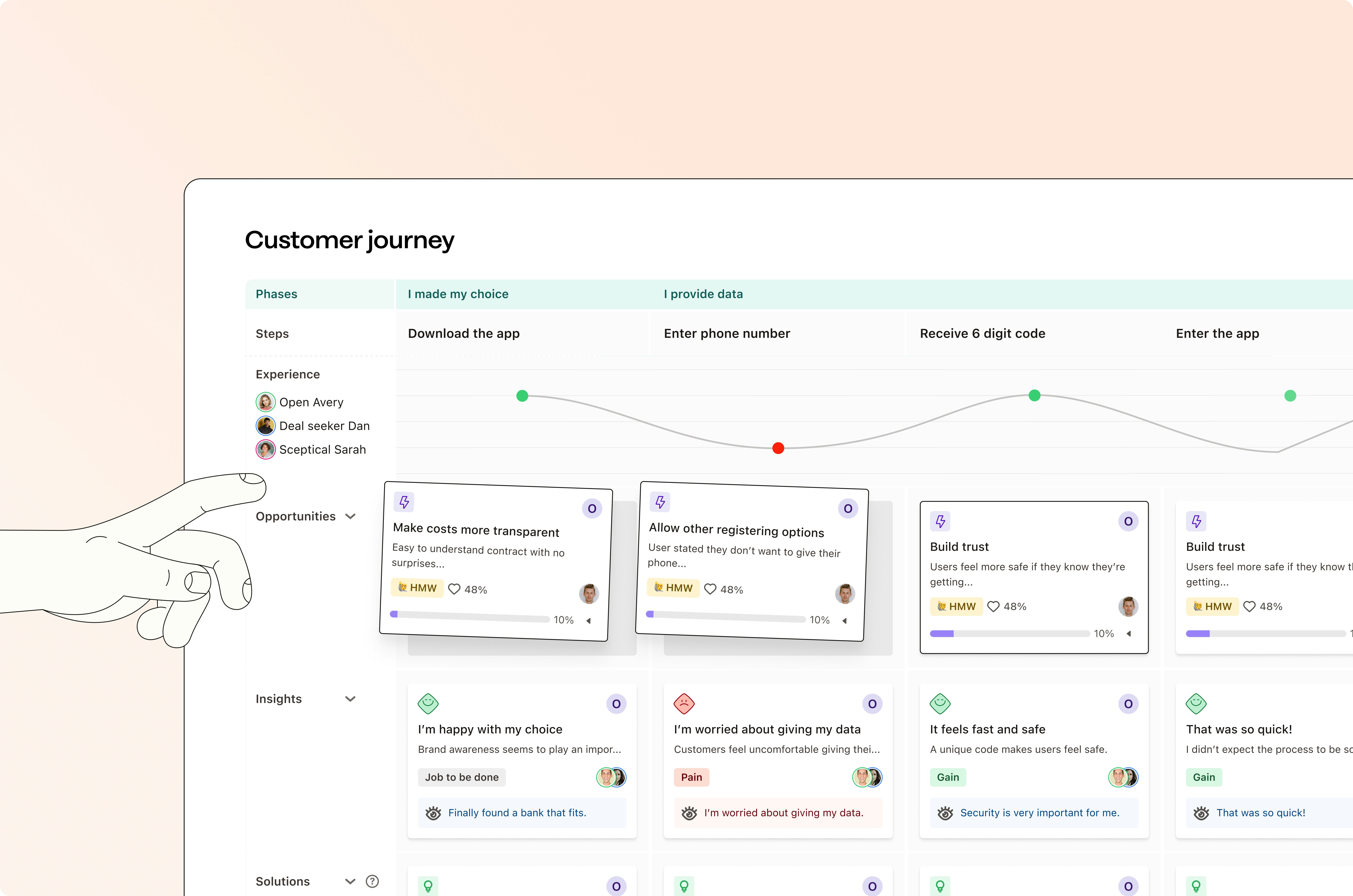Viewport: 1353px width, 896px height.
Task: Click happy face icon on I'm happy with my choice card
Action: click(x=428, y=703)
